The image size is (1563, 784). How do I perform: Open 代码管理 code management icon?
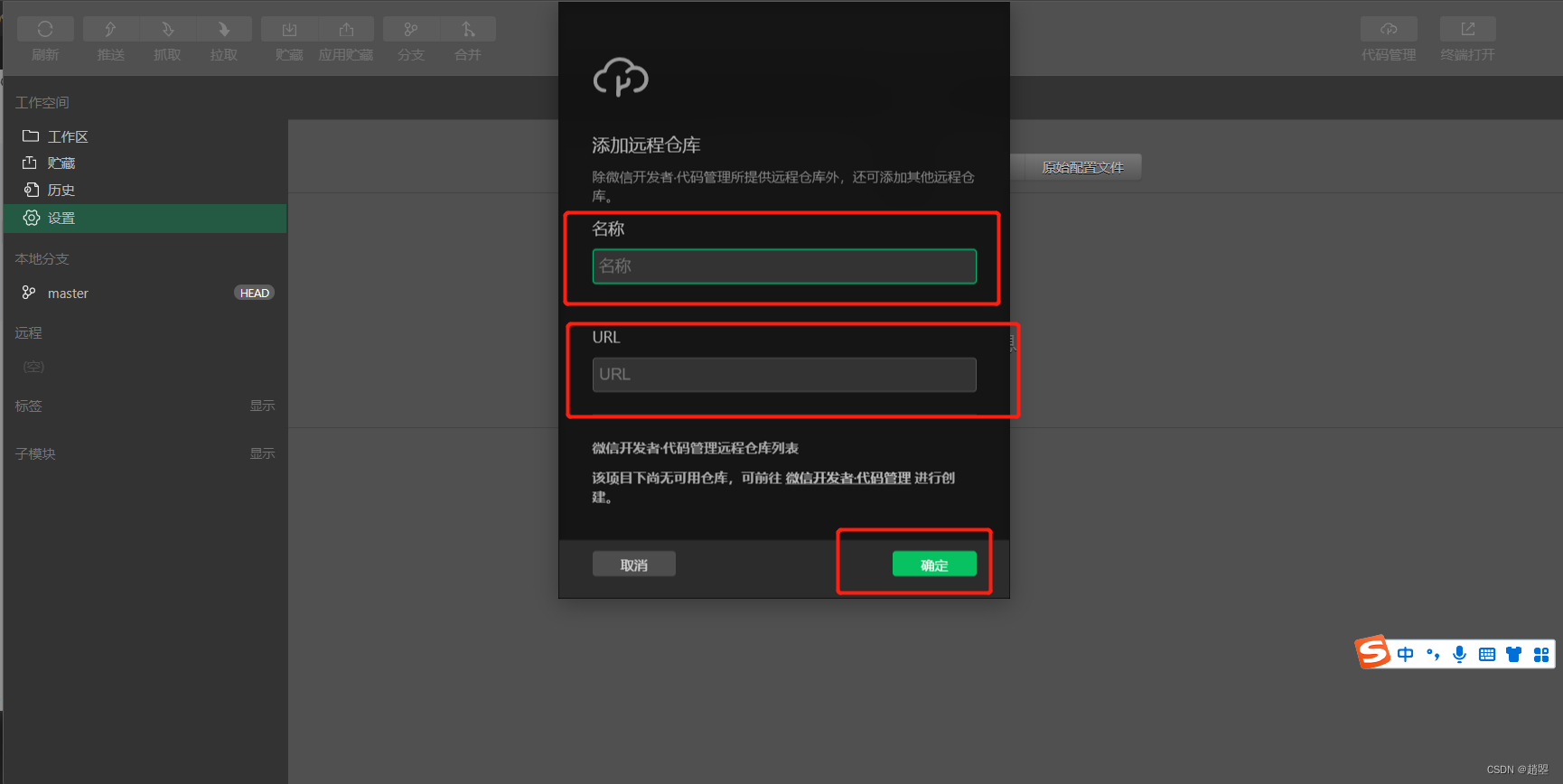(1389, 30)
